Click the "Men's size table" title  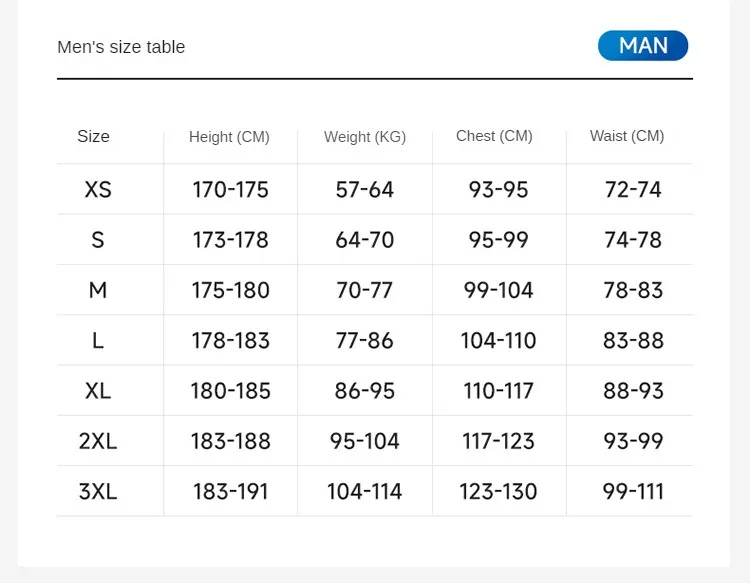121,47
